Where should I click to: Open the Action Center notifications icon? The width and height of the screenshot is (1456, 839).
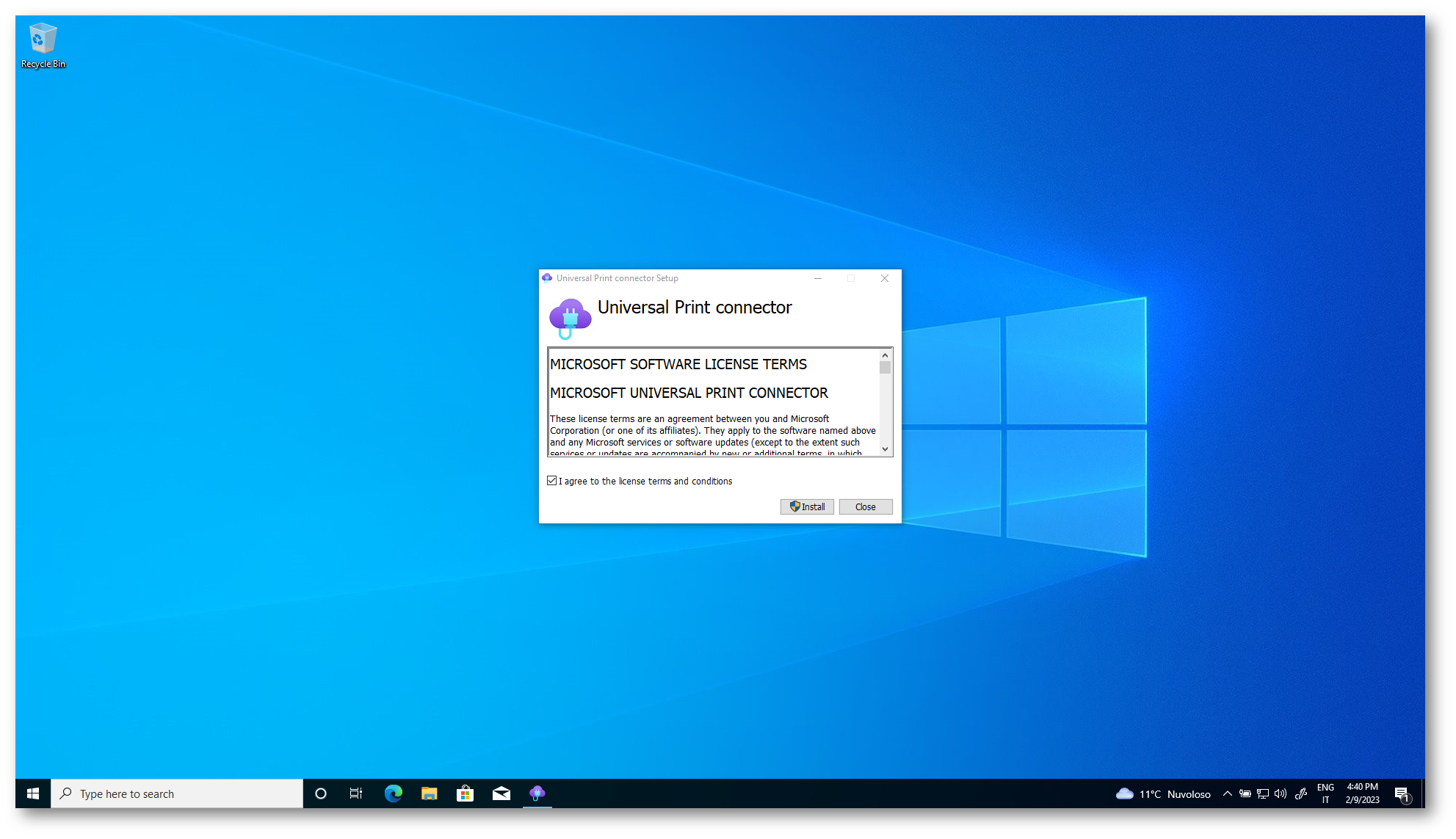point(1402,794)
